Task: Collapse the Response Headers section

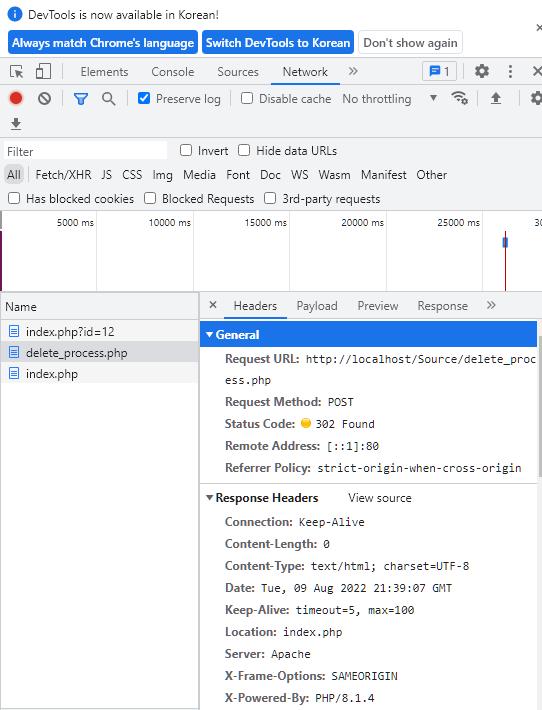Action: [x=209, y=498]
